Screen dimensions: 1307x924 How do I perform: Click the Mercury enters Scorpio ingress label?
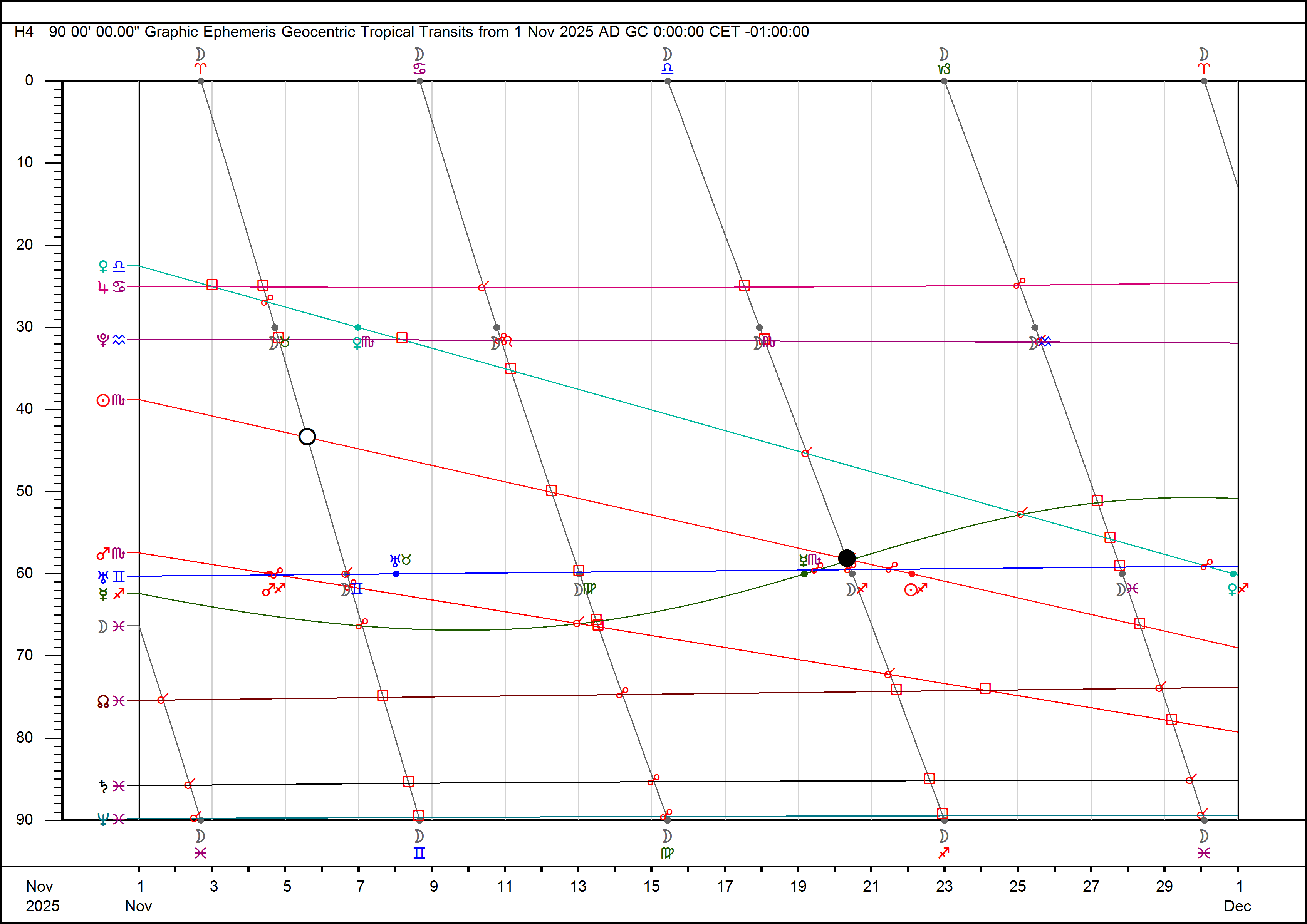[x=809, y=561]
